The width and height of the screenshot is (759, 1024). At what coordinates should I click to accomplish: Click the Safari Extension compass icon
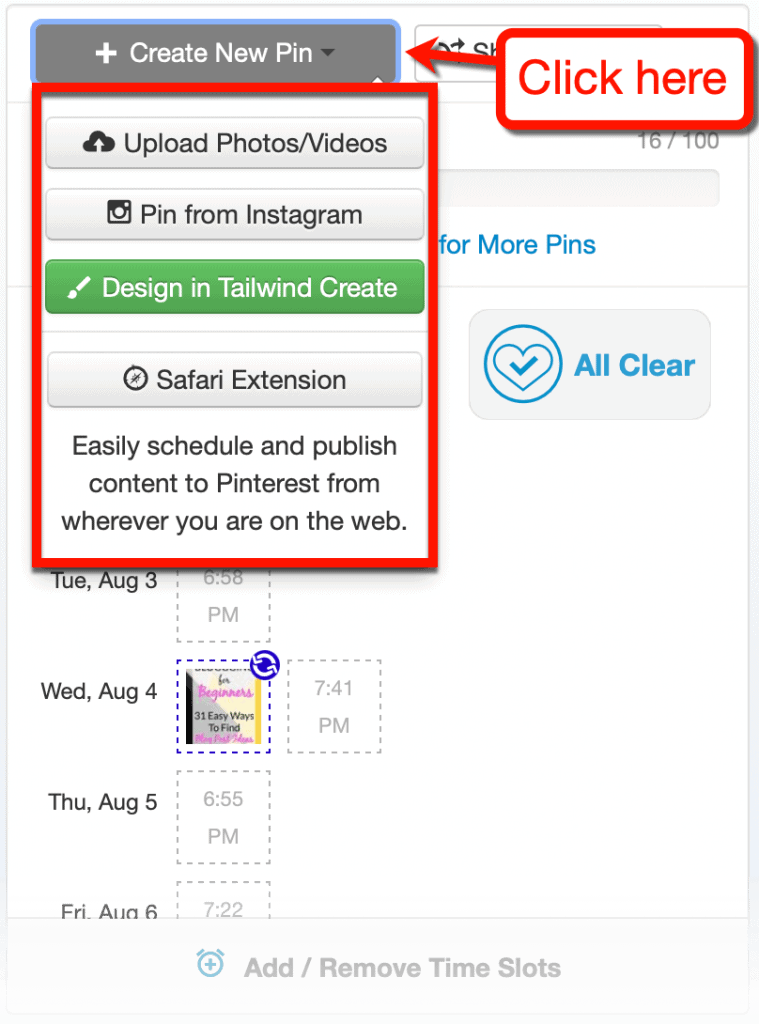(135, 379)
